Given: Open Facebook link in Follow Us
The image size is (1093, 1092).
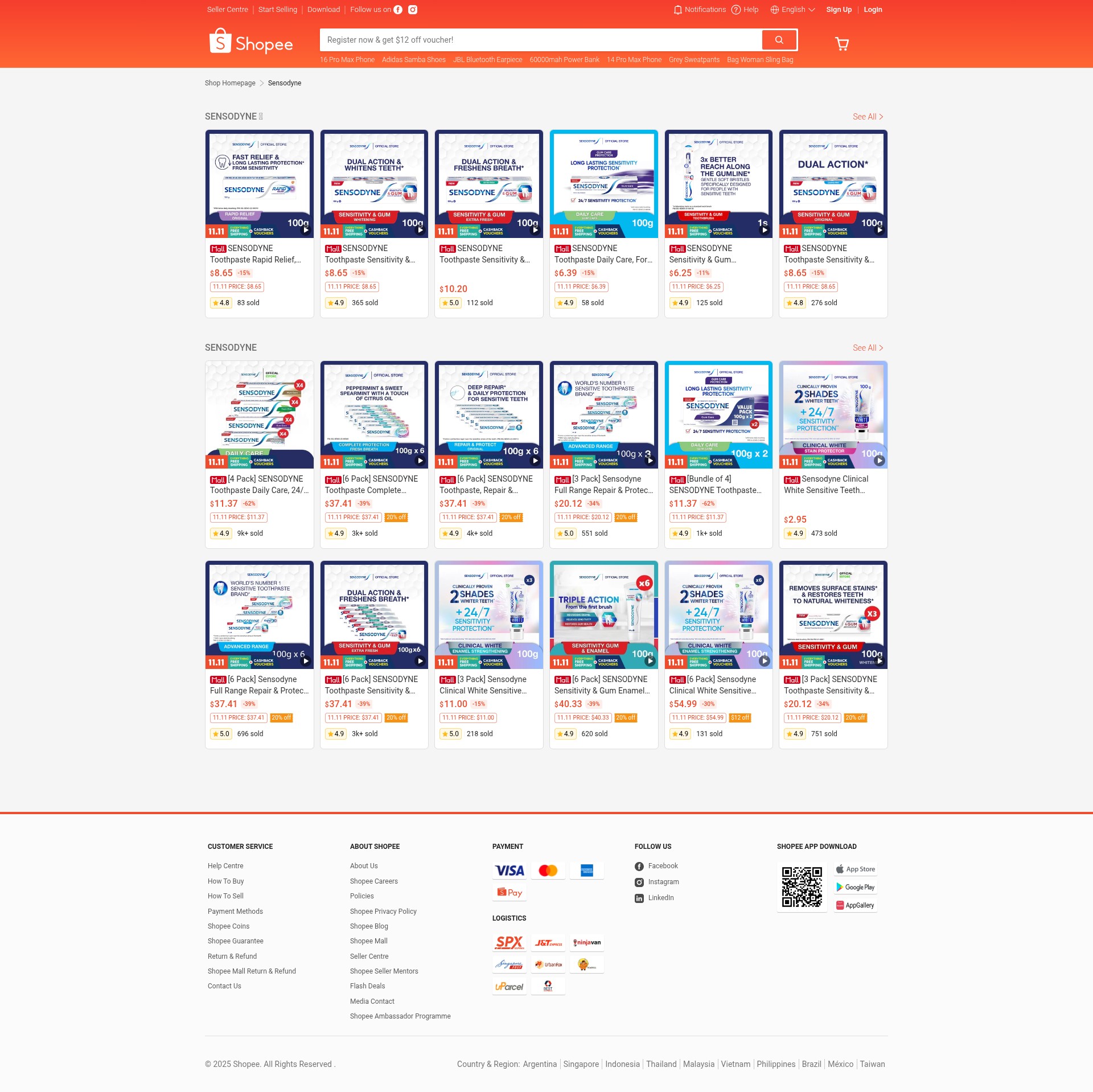Looking at the screenshot, I should [656, 866].
